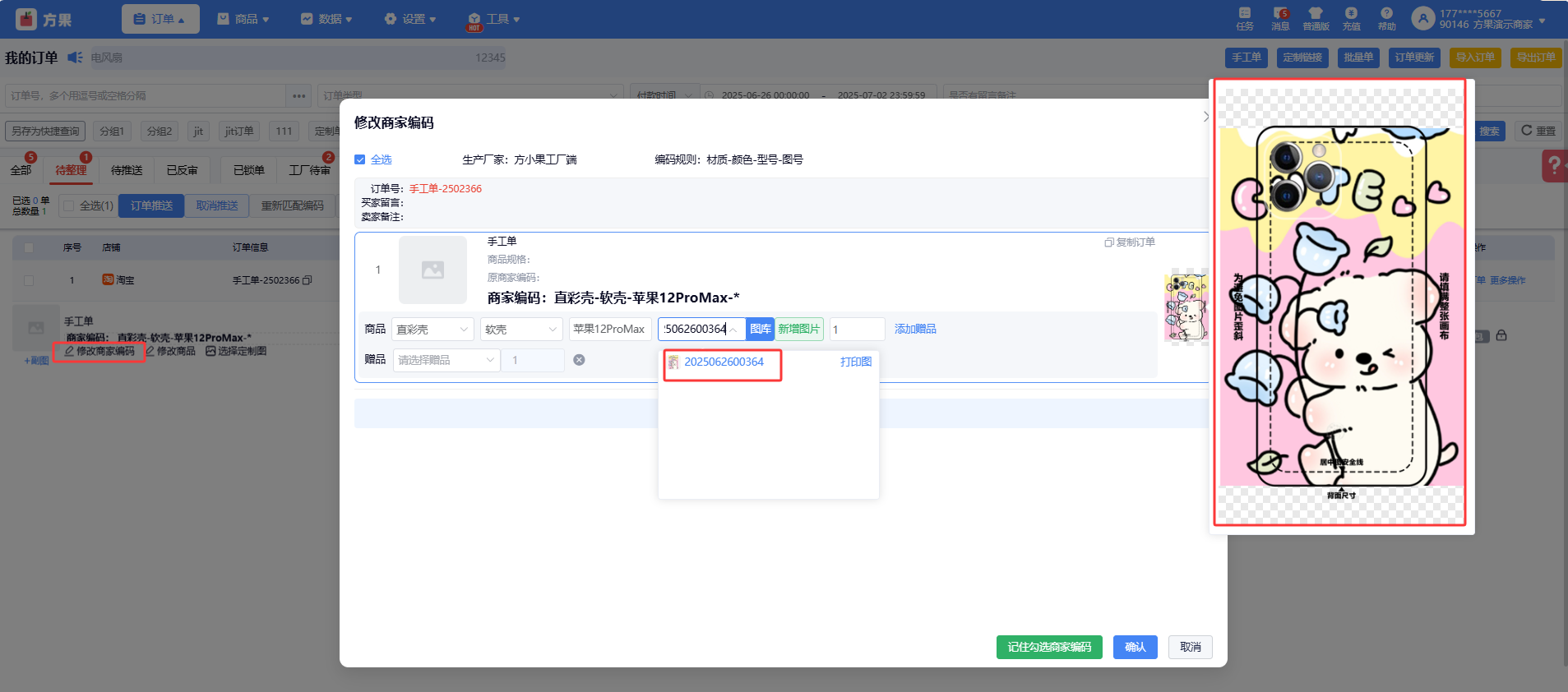Open the 帮助 help question icon

click(1386, 18)
